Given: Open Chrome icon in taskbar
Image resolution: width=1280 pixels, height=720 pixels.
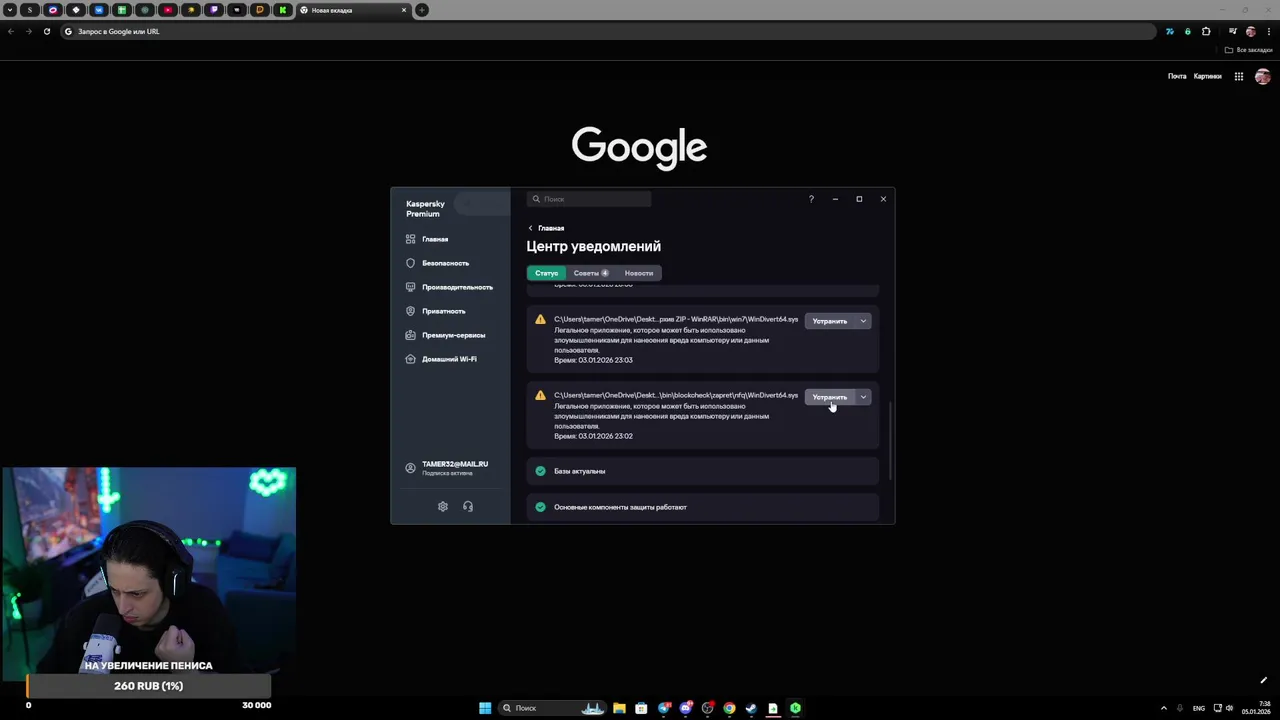Looking at the screenshot, I should 729,708.
